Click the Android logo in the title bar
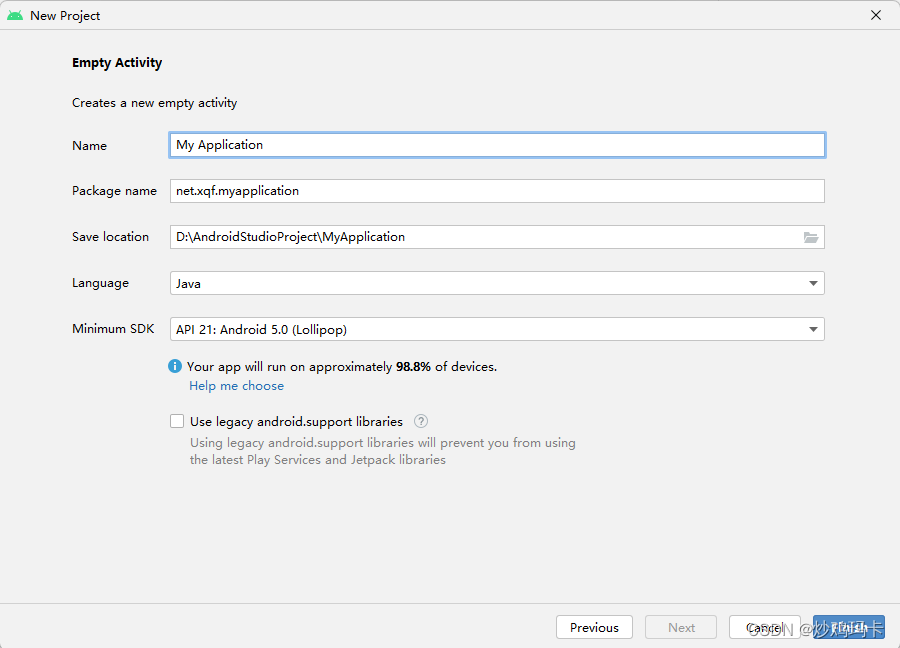The height and width of the screenshot is (648, 900). (15, 15)
